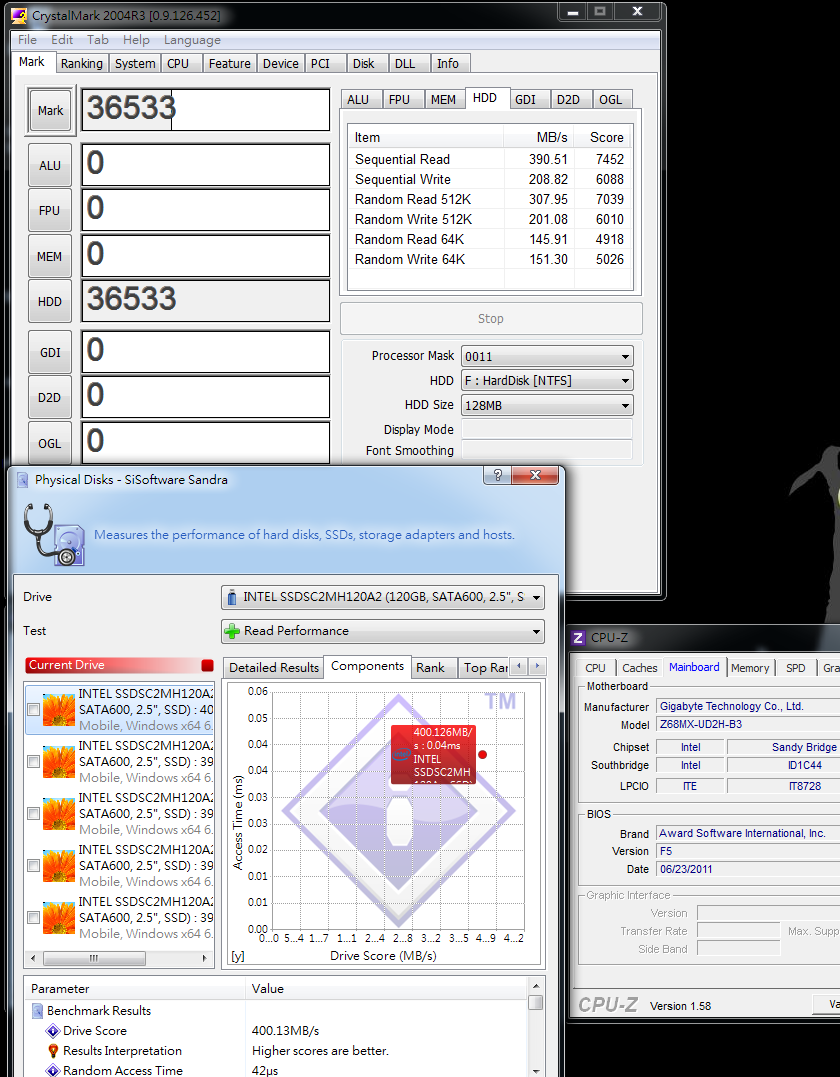Image resolution: width=840 pixels, height=1077 pixels.
Task: Click the Benchmark Results group icon
Action: click(x=38, y=1010)
